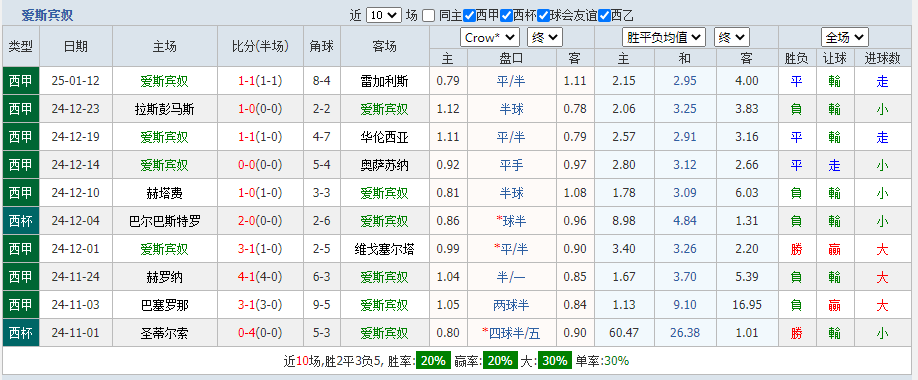Click the draw odds value 26.38
918x380 pixels.
pyautogui.click(x=685, y=333)
